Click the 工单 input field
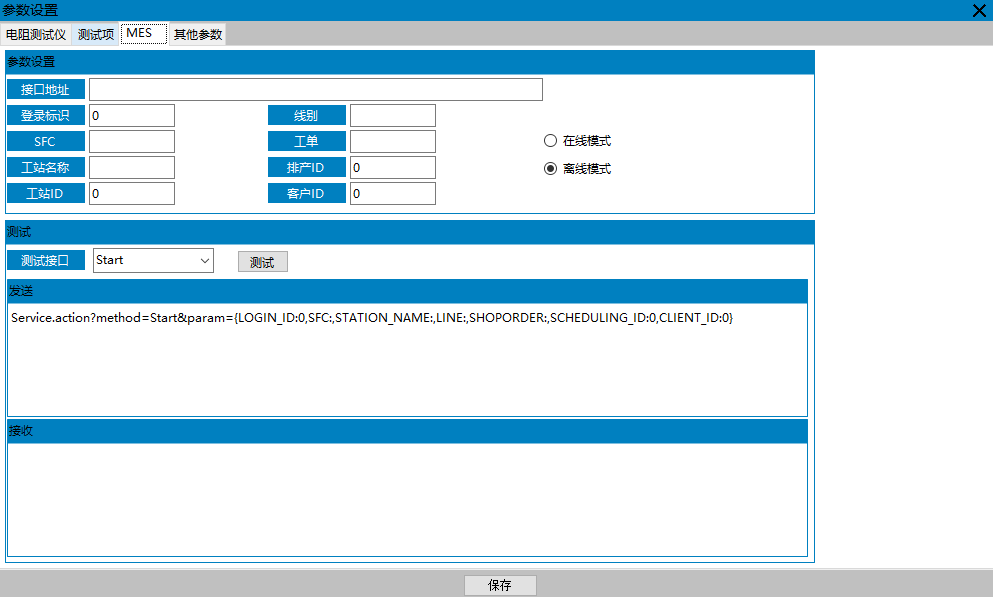This screenshot has height=597, width=993. (x=393, y=141)
